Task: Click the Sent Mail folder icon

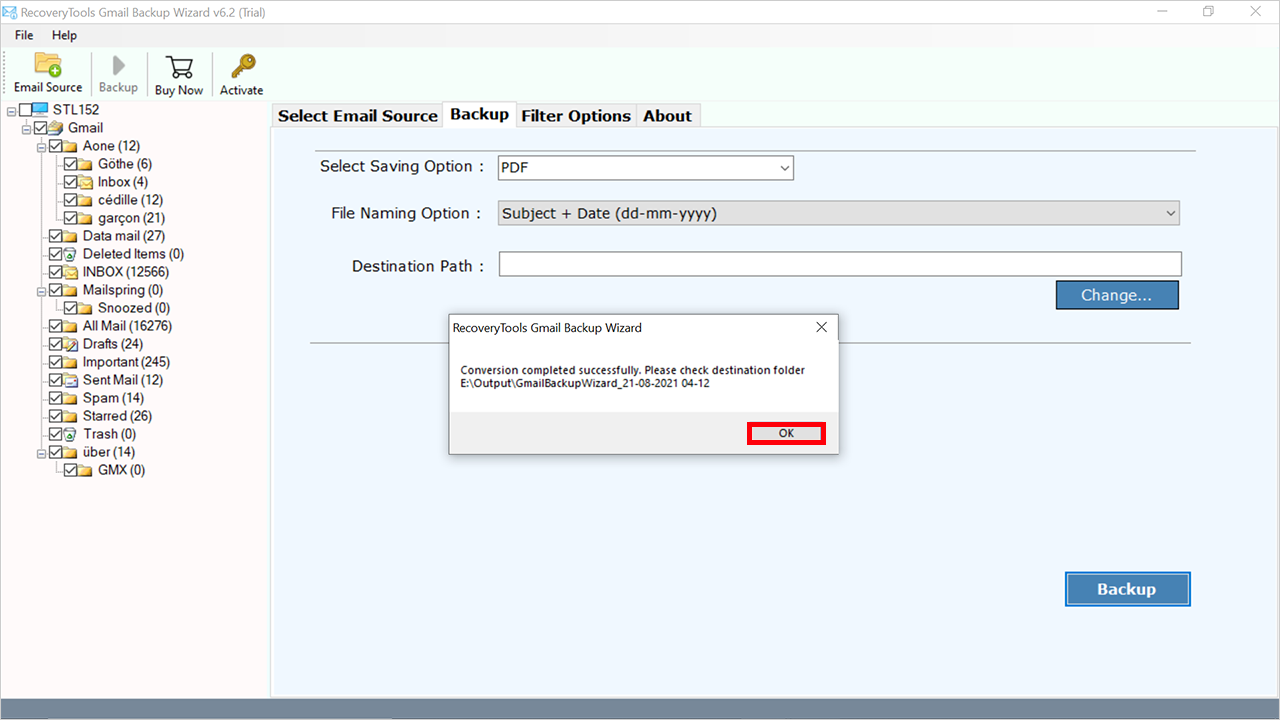Action: [x=71, y=380]
